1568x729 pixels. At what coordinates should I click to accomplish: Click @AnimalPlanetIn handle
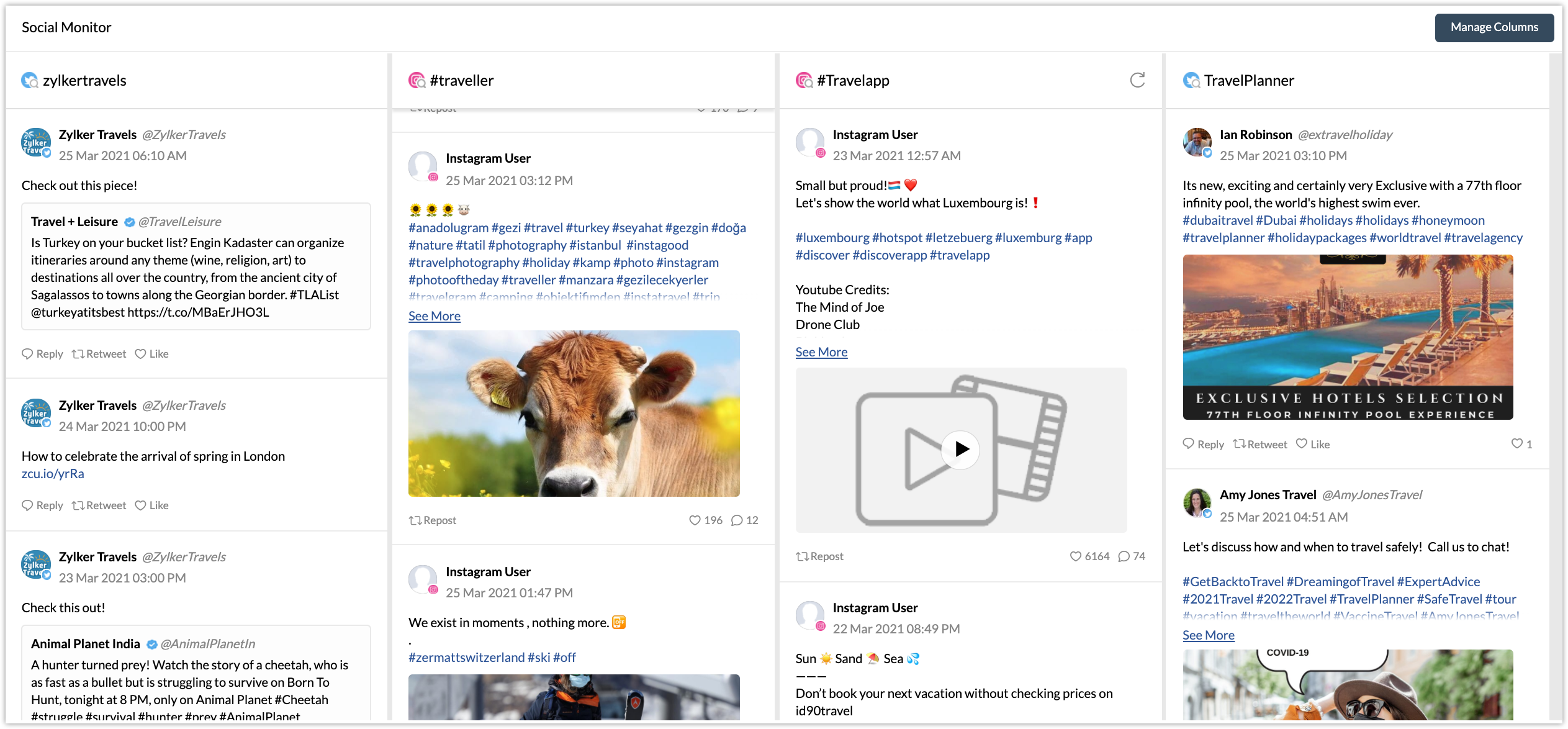coord(208,644)
